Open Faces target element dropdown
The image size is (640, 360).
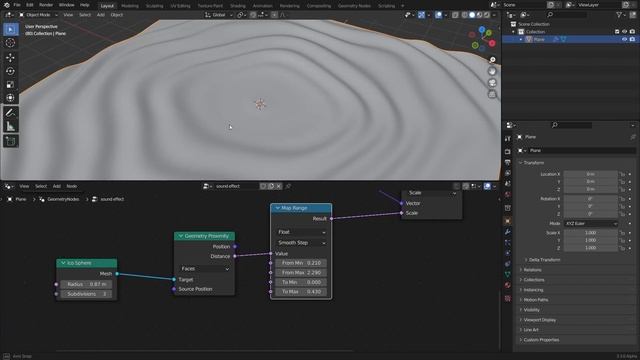(x=204, y=269)
